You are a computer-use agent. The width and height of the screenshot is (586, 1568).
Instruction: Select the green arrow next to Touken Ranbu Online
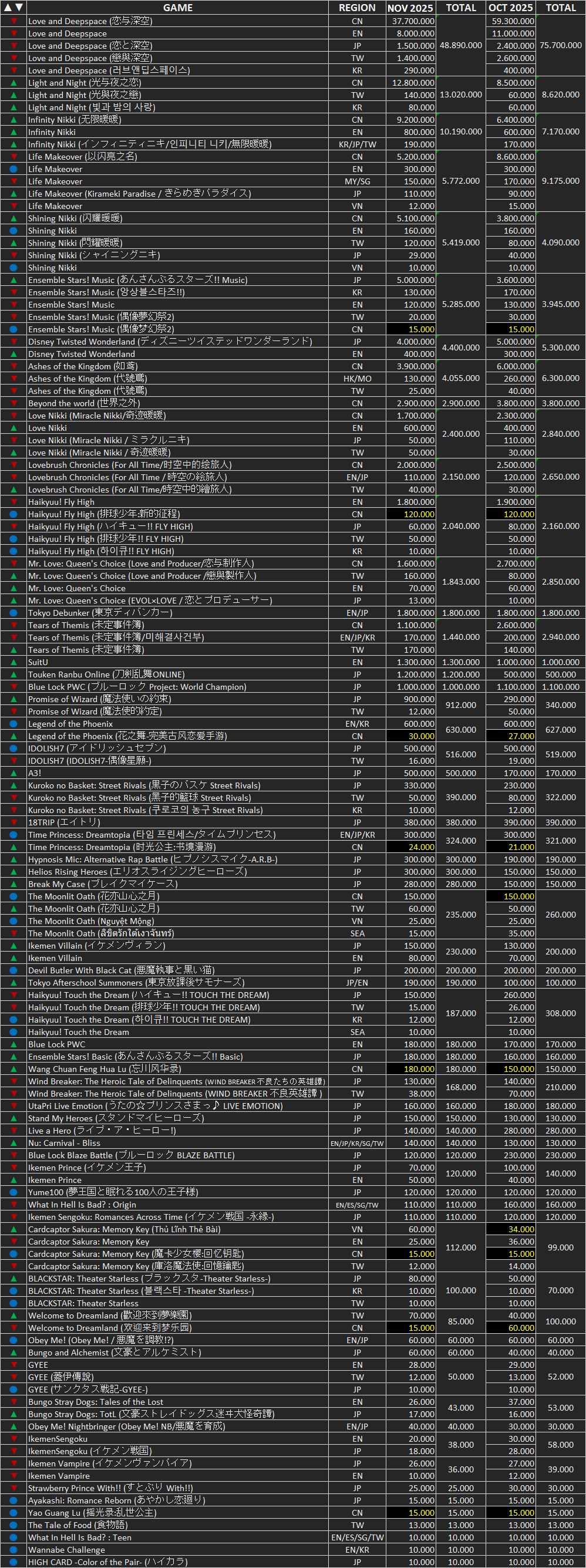[x=14, y=675]
